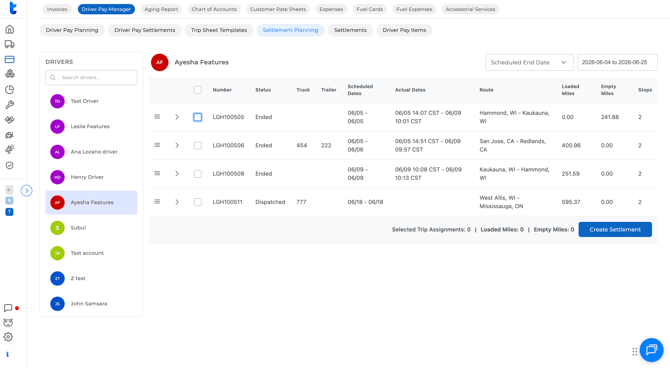
Task: Select driver Ana Lozano driver
Action: 91,152
